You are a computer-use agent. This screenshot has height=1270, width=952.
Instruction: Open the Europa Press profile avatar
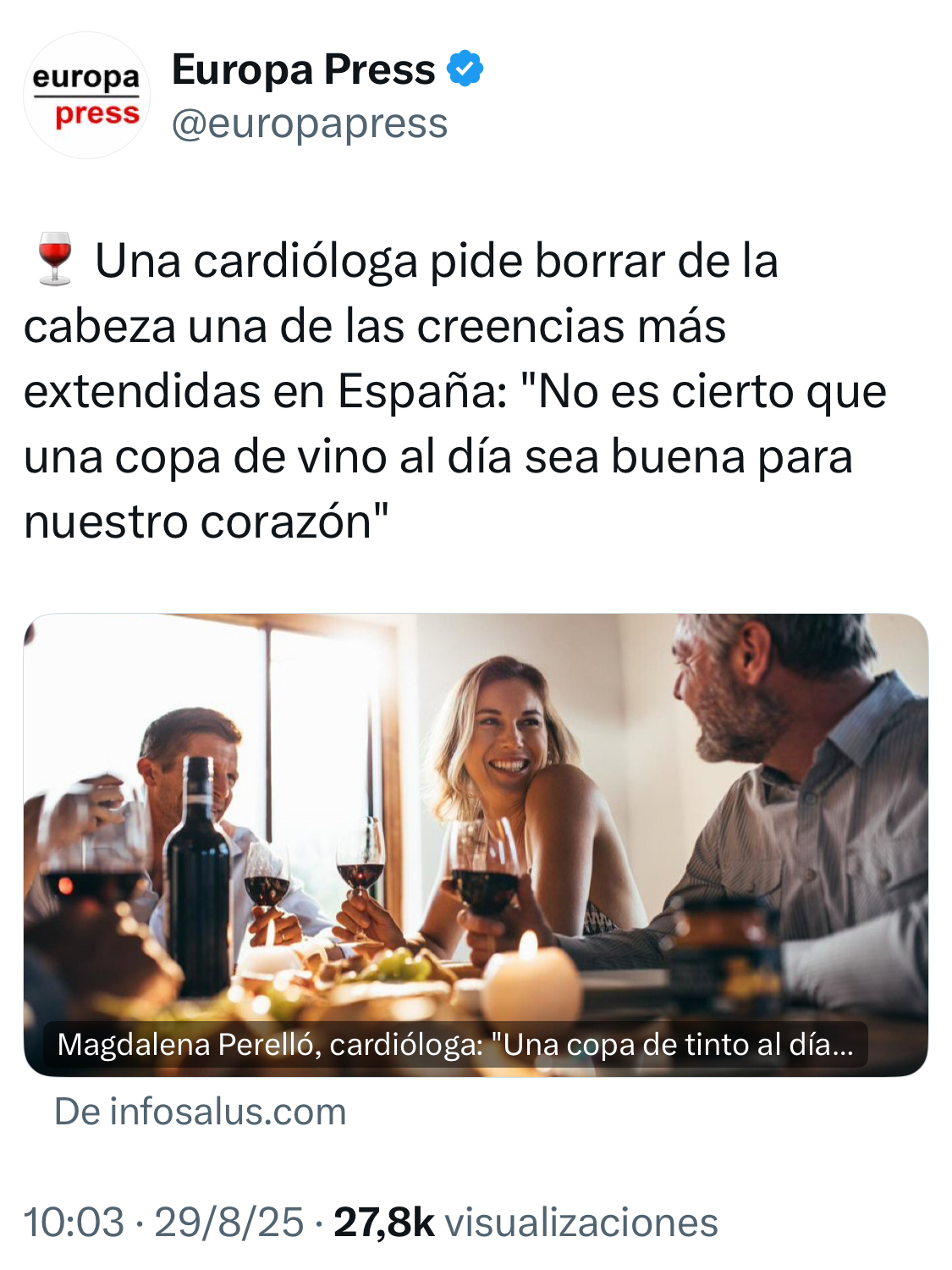[86, 95]
